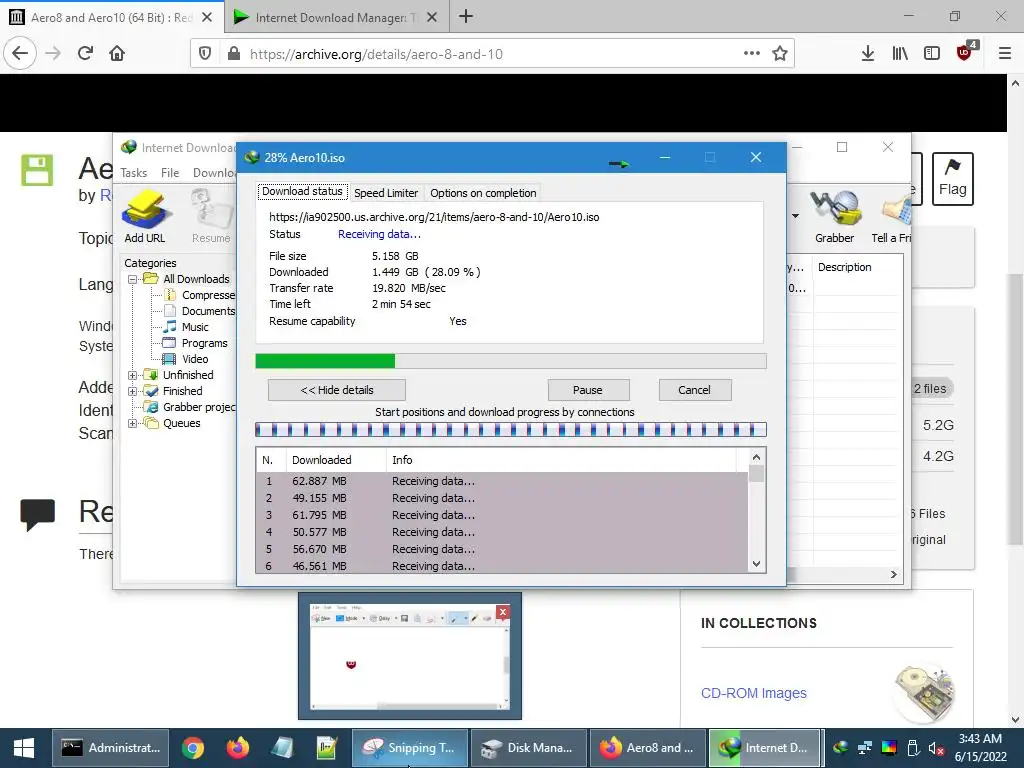Image resolution: width=1024 pixels, height=768 pixels.
Task: Open the Tasks menu in IDM
Action: click(134, 172)
